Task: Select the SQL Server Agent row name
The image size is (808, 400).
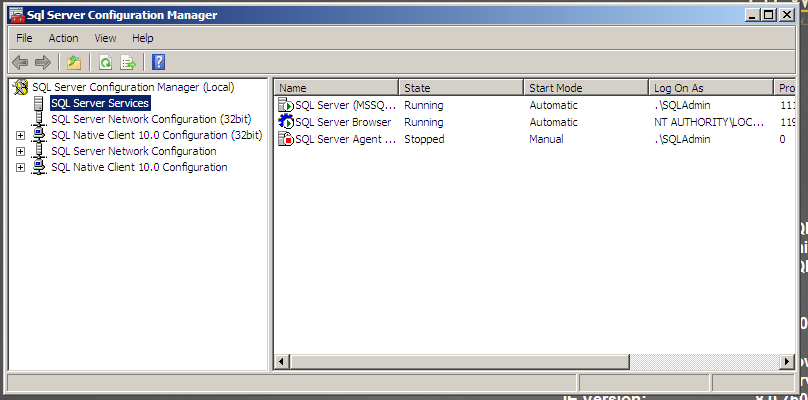Action: pyautogui.click(x=346, y=139)
